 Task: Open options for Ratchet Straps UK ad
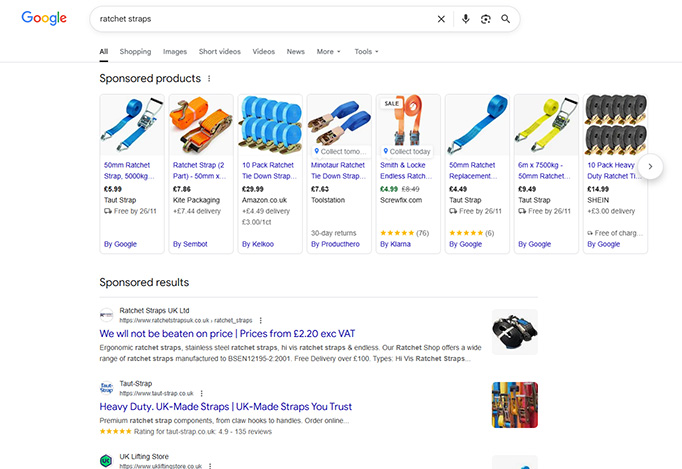point(260,320)
